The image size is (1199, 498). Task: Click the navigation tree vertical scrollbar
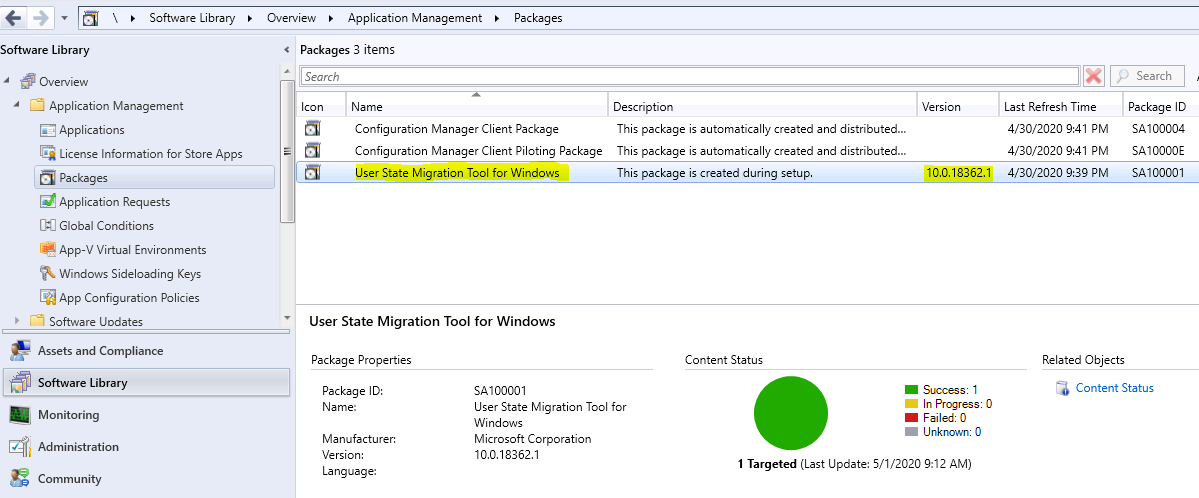(287, 151)
